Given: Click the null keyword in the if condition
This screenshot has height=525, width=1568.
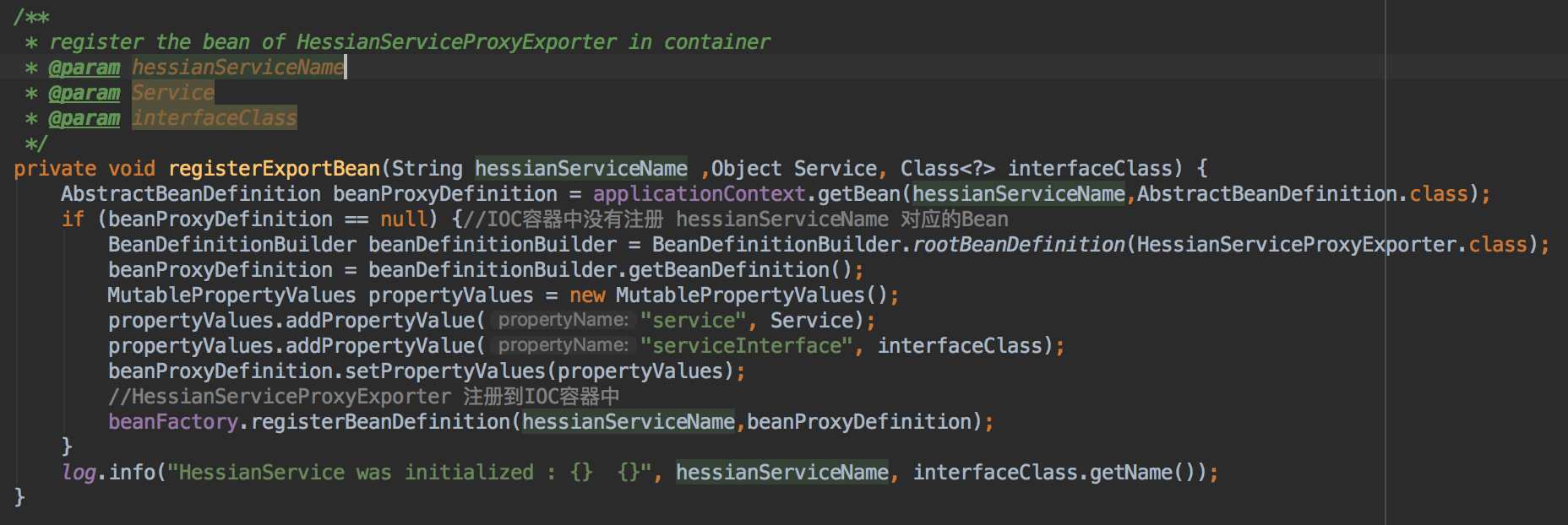Looking at the screenshot, I should (x=404, y=219).
